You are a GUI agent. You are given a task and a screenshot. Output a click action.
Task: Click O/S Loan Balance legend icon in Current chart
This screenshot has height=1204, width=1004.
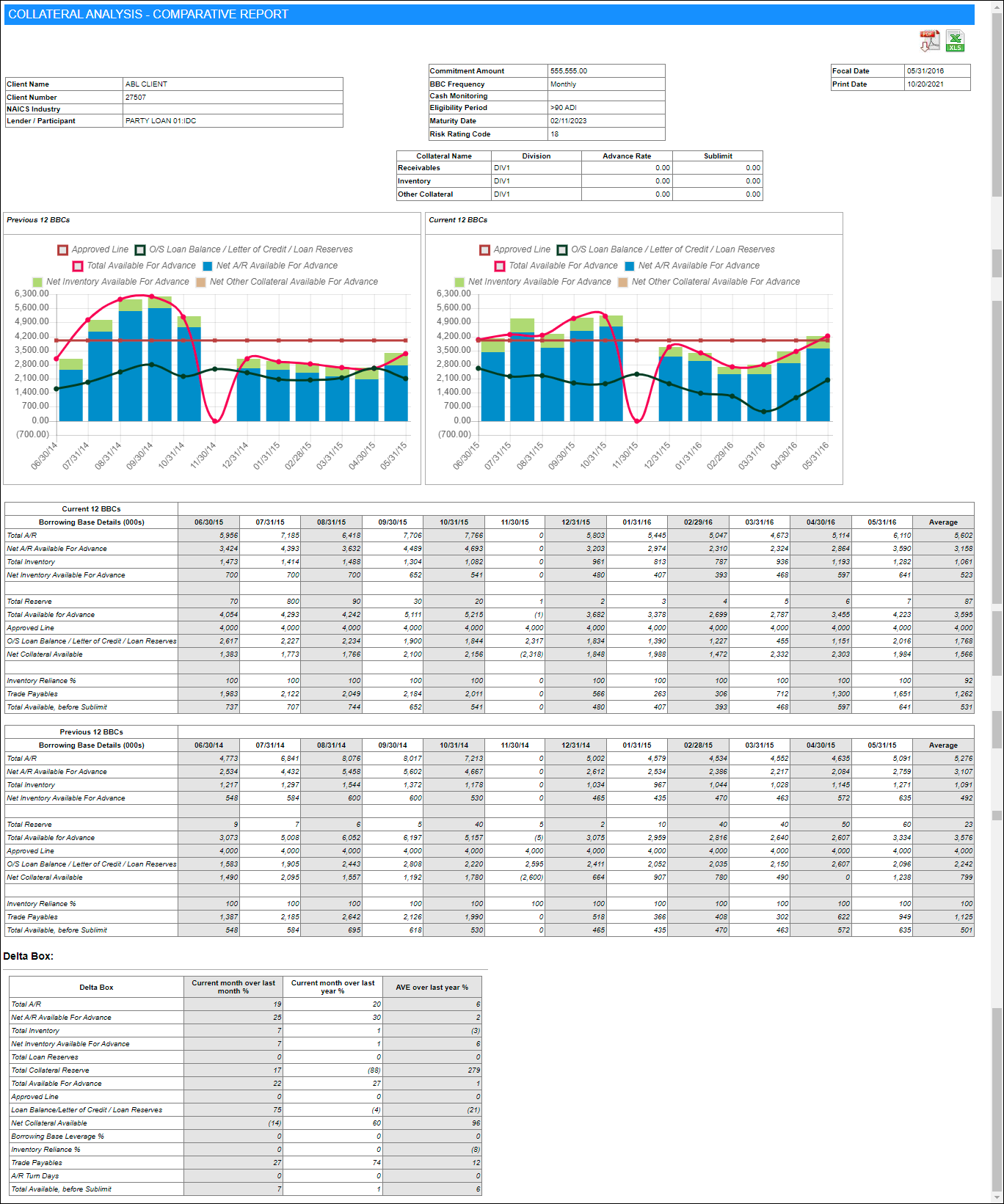point(562,250)
